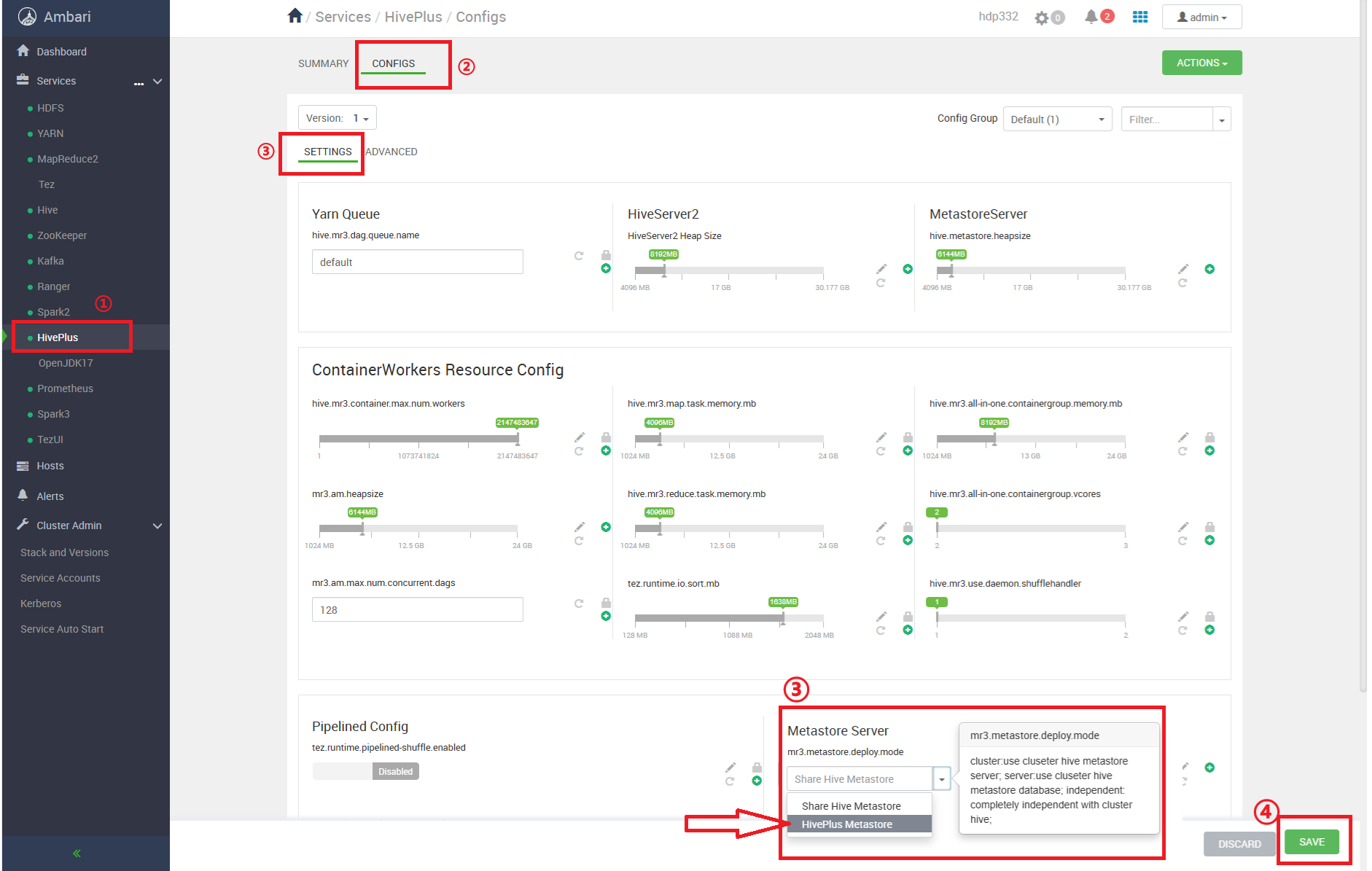Open Alerts in the sidebar

[50, 496]
